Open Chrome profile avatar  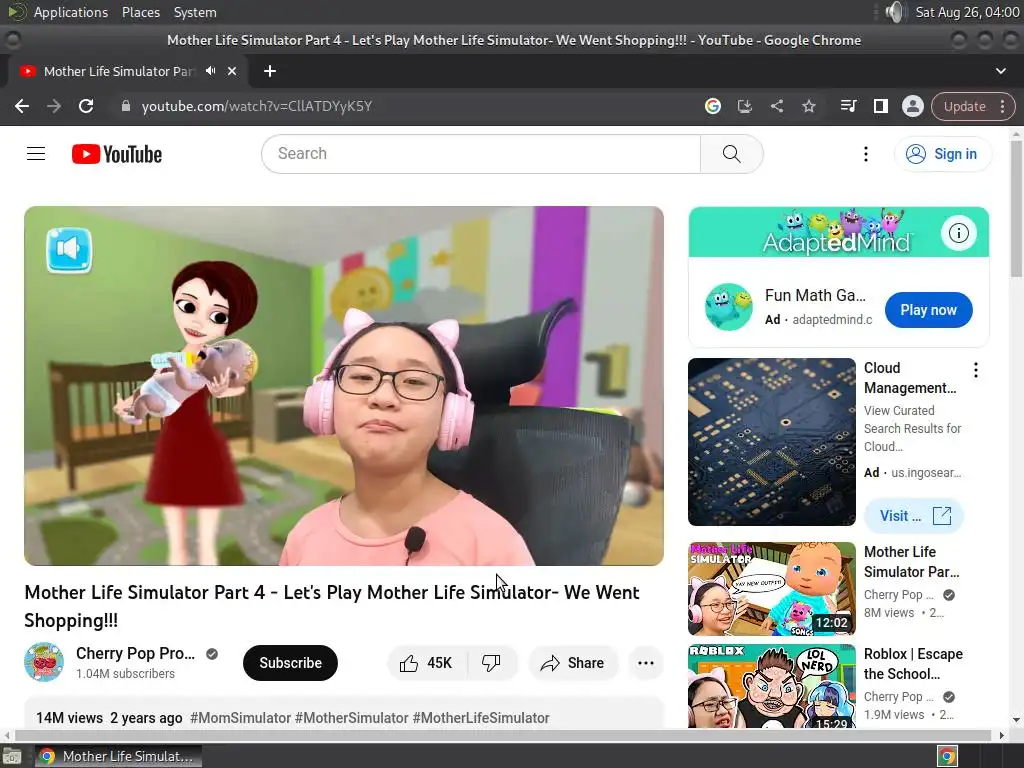912,106
